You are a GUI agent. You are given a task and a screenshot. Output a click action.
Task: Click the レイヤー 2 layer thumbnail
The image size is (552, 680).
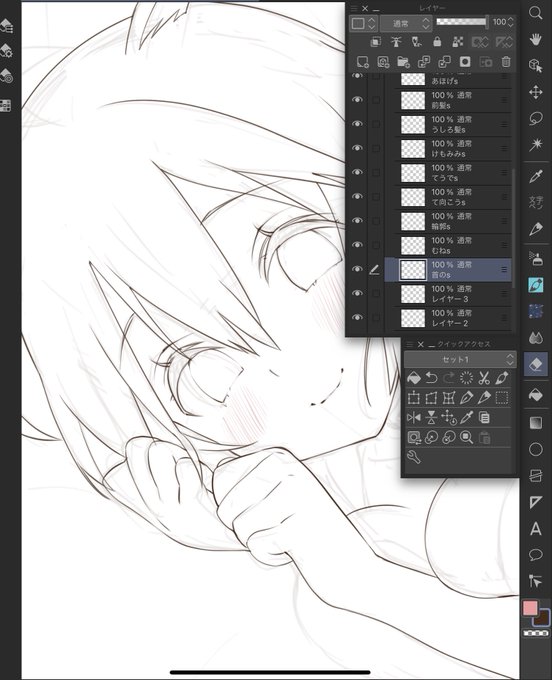413,318
